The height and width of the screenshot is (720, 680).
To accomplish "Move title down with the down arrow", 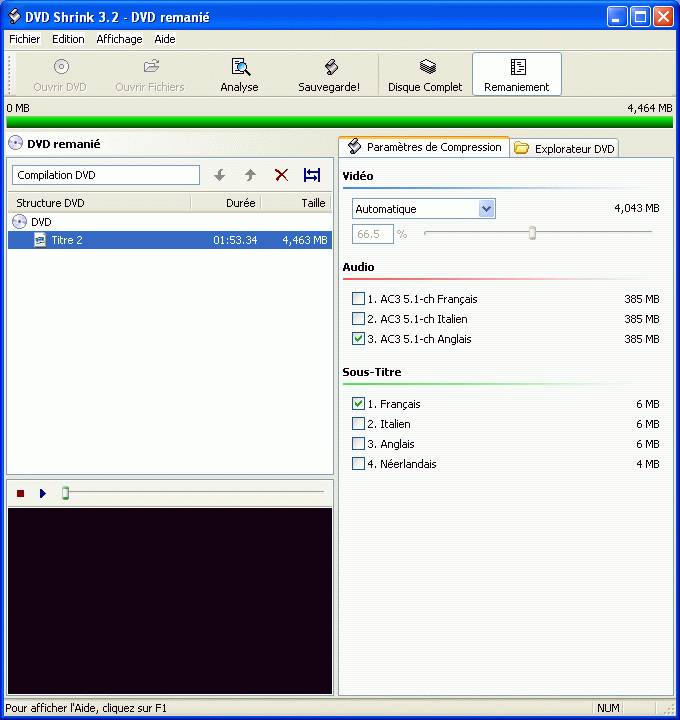I will [219, 175].
